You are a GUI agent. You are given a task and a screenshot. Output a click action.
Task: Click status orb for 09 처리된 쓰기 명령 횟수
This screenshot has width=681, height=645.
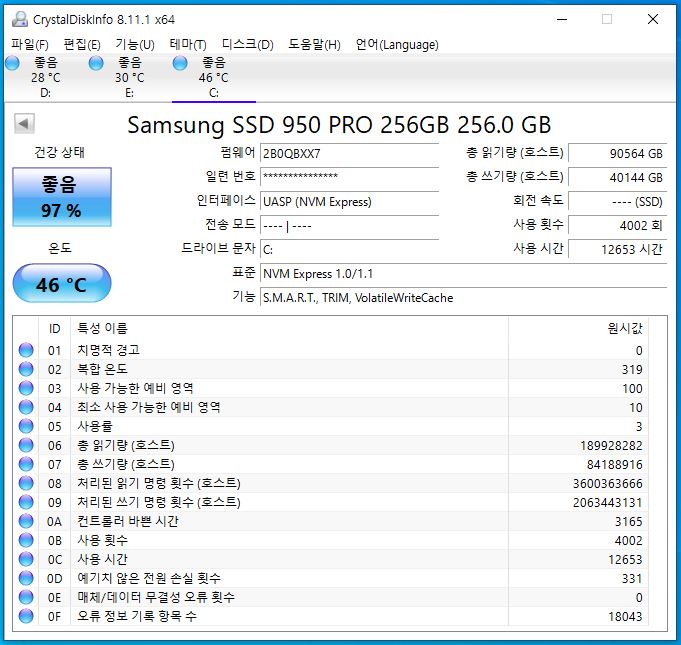point(26,503)
